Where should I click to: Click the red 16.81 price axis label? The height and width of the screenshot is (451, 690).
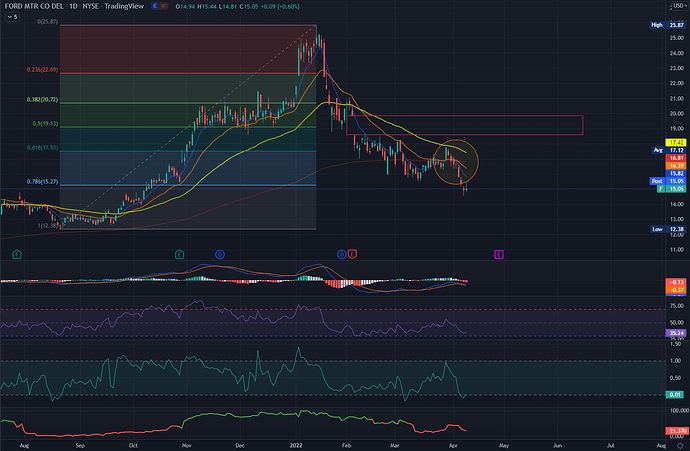click(676, 158)
